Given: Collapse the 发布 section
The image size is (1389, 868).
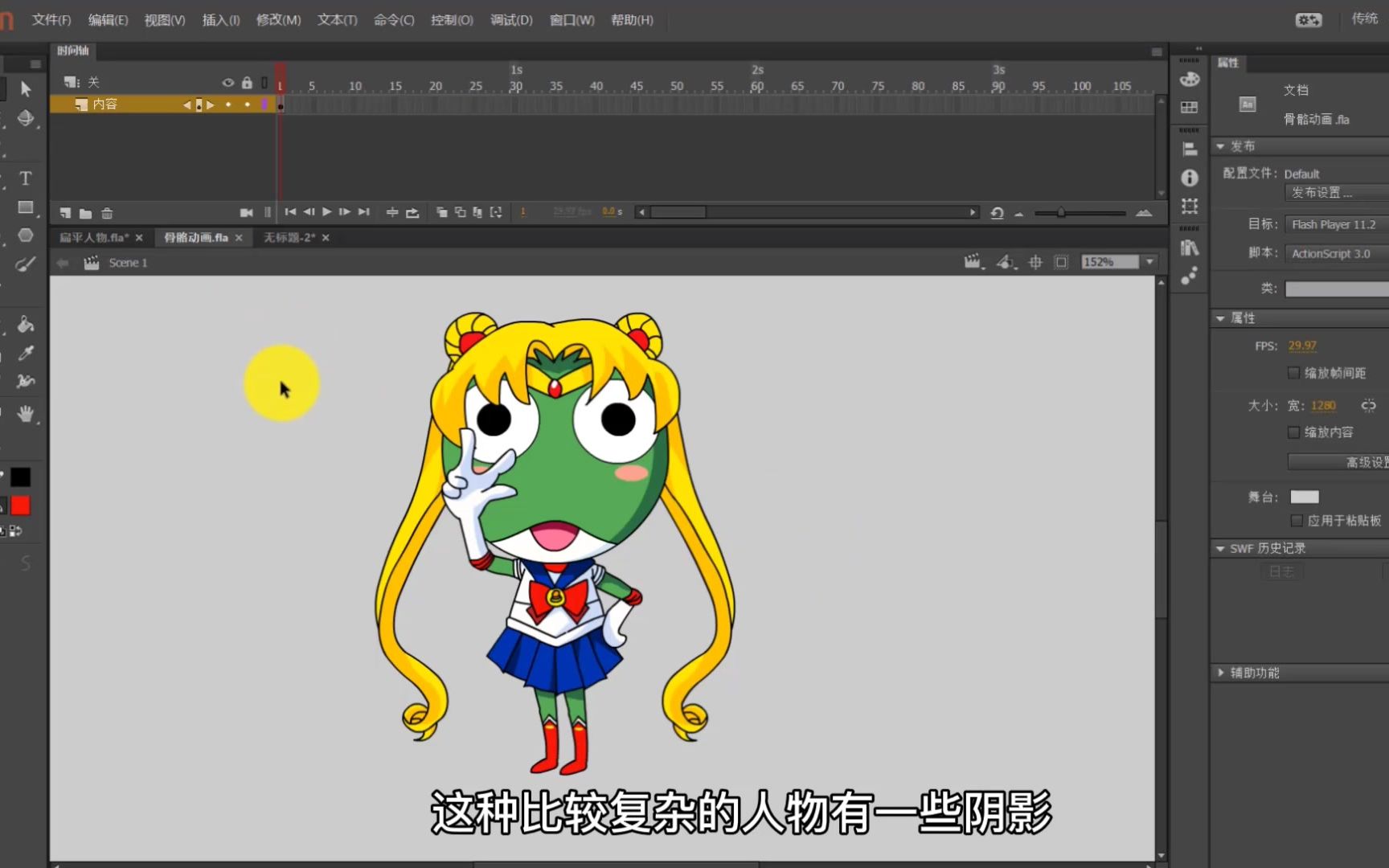Looking at the screenshot, I should point(1221,145).
